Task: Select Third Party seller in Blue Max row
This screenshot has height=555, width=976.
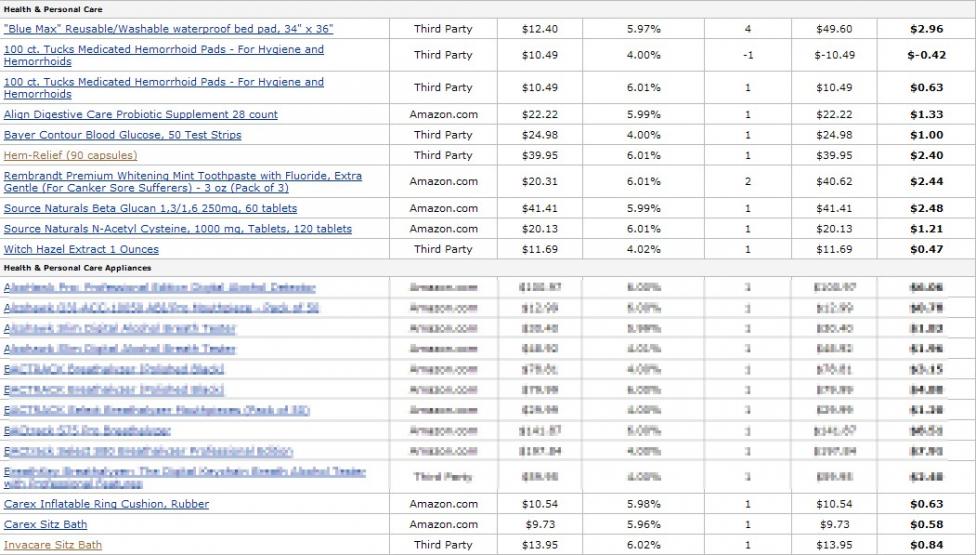Action: pos(443,29)
